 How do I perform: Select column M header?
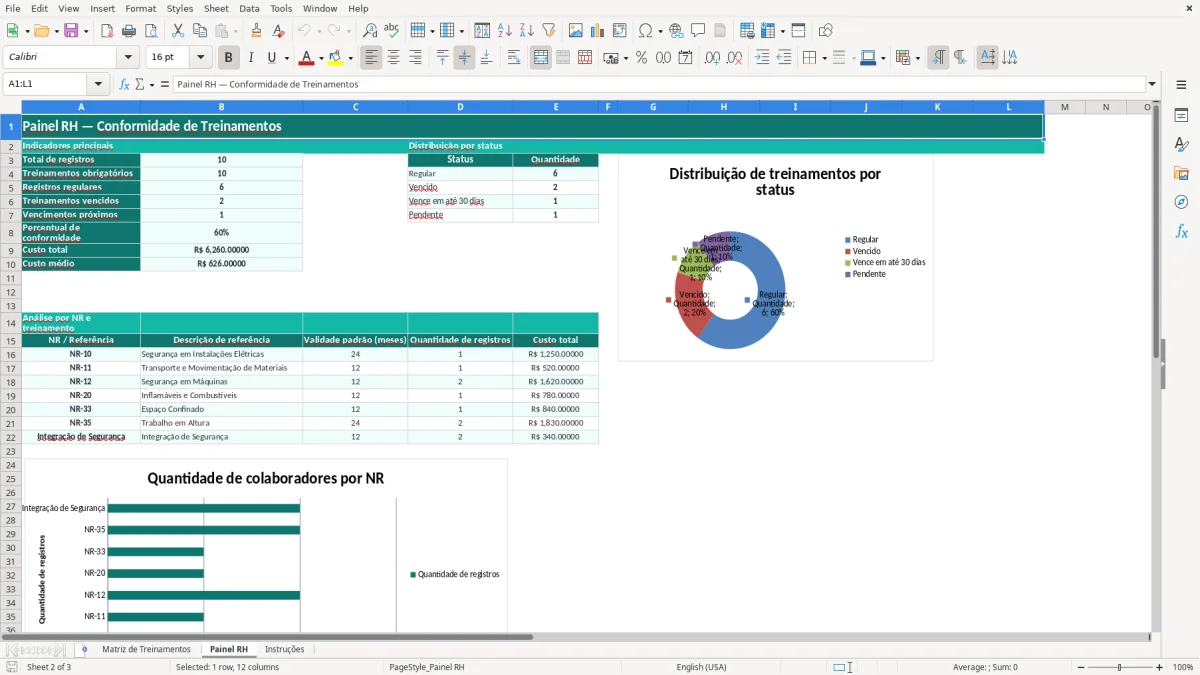1065,107
